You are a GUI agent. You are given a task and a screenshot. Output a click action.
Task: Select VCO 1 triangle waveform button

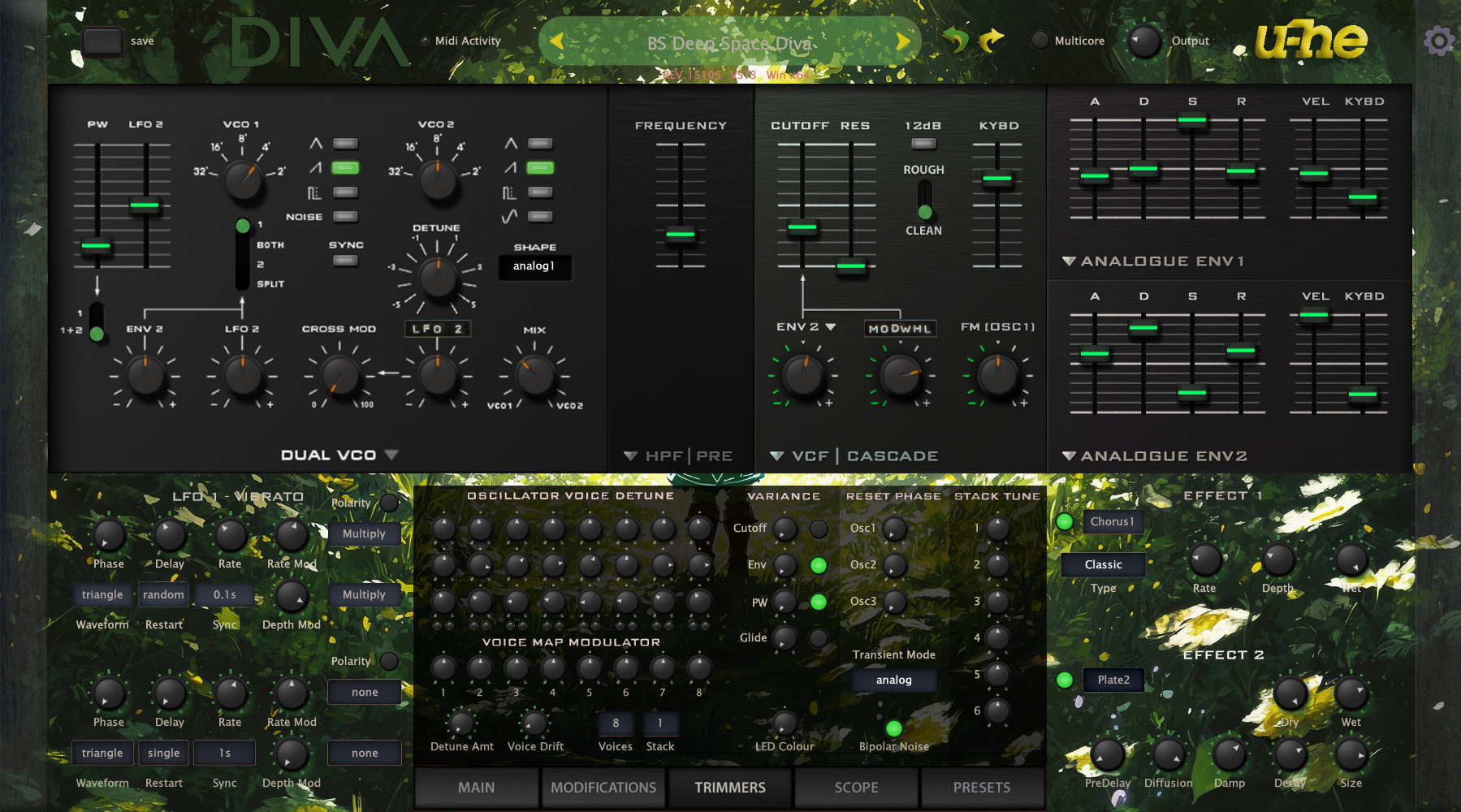(345, 144)
